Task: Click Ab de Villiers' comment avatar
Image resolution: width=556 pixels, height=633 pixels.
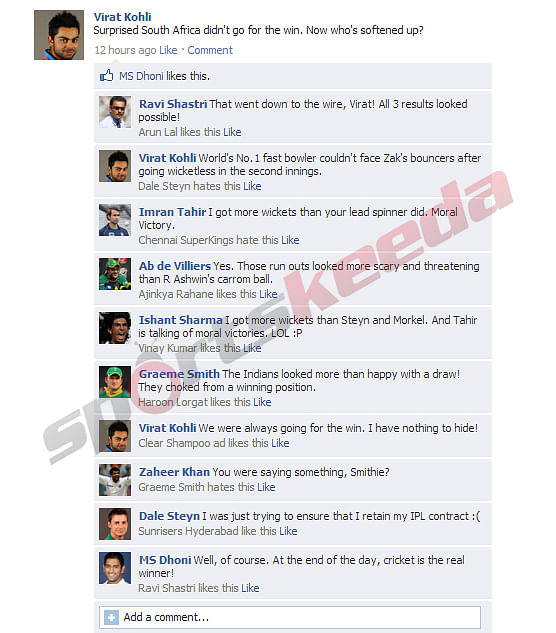Action: (x=115, y=274)
